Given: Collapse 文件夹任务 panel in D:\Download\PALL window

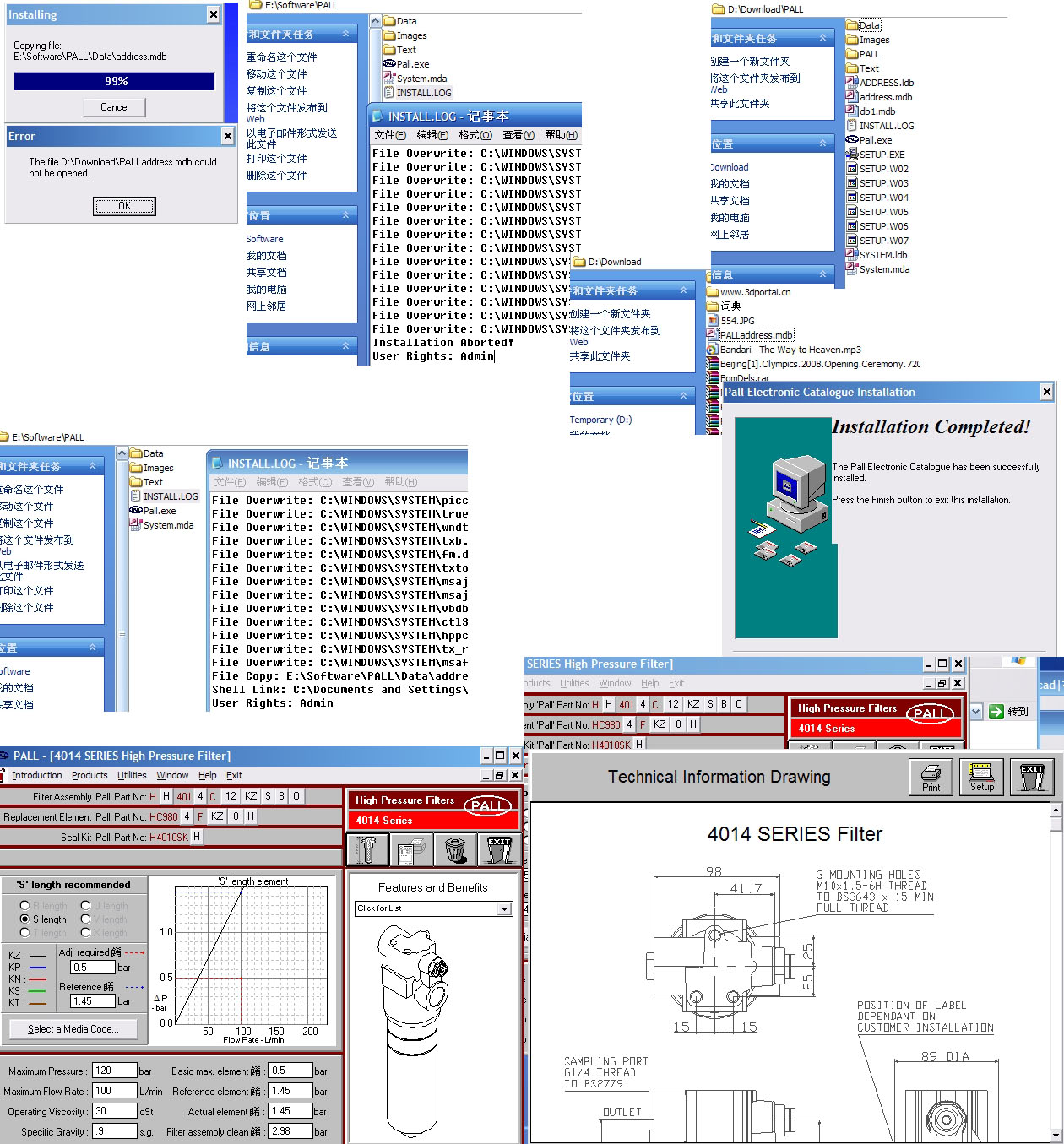Looking at the screenshot, I should tap(823, 38).
